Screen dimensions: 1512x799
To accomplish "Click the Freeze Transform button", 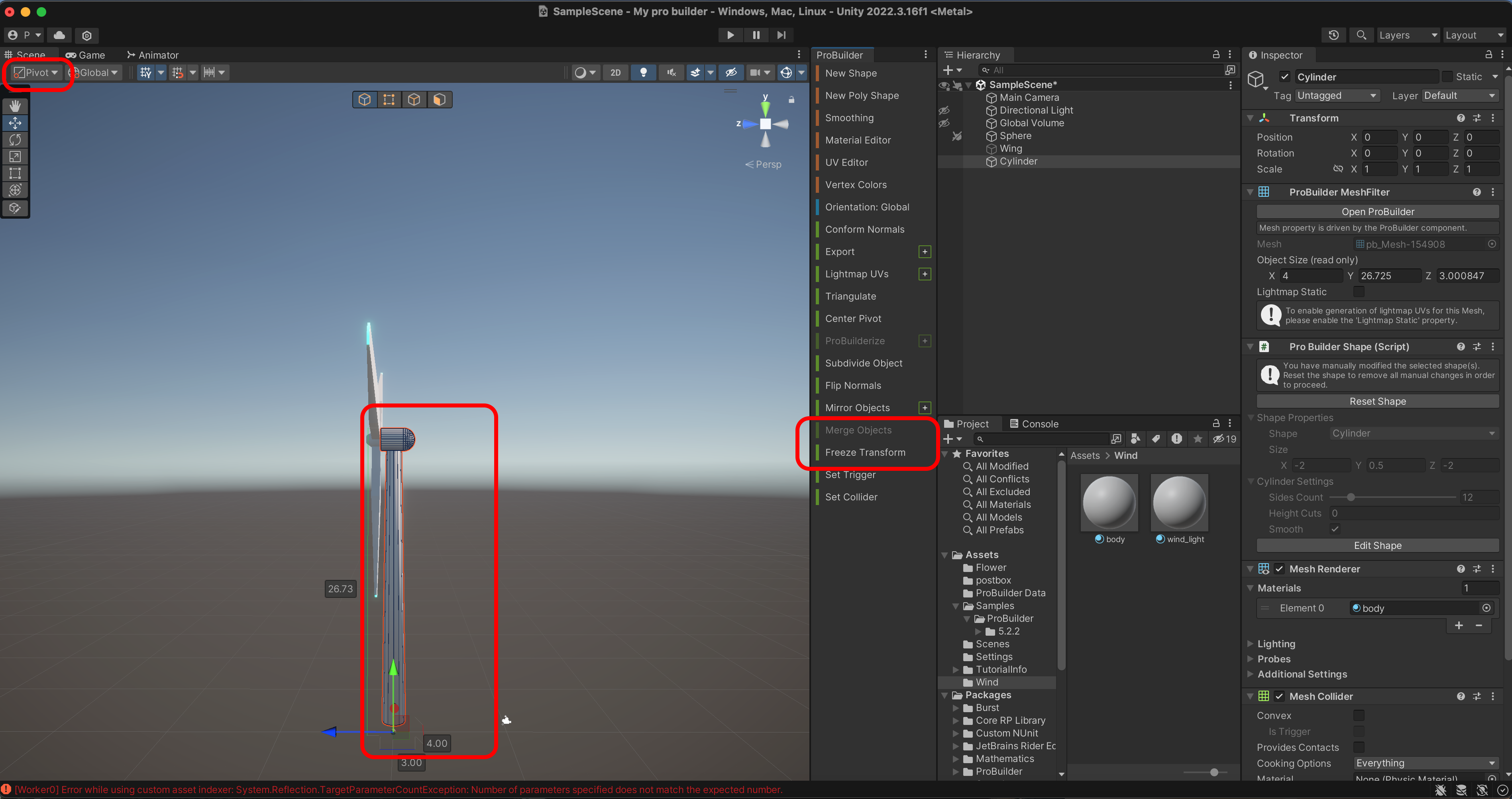I will point(864,452).
